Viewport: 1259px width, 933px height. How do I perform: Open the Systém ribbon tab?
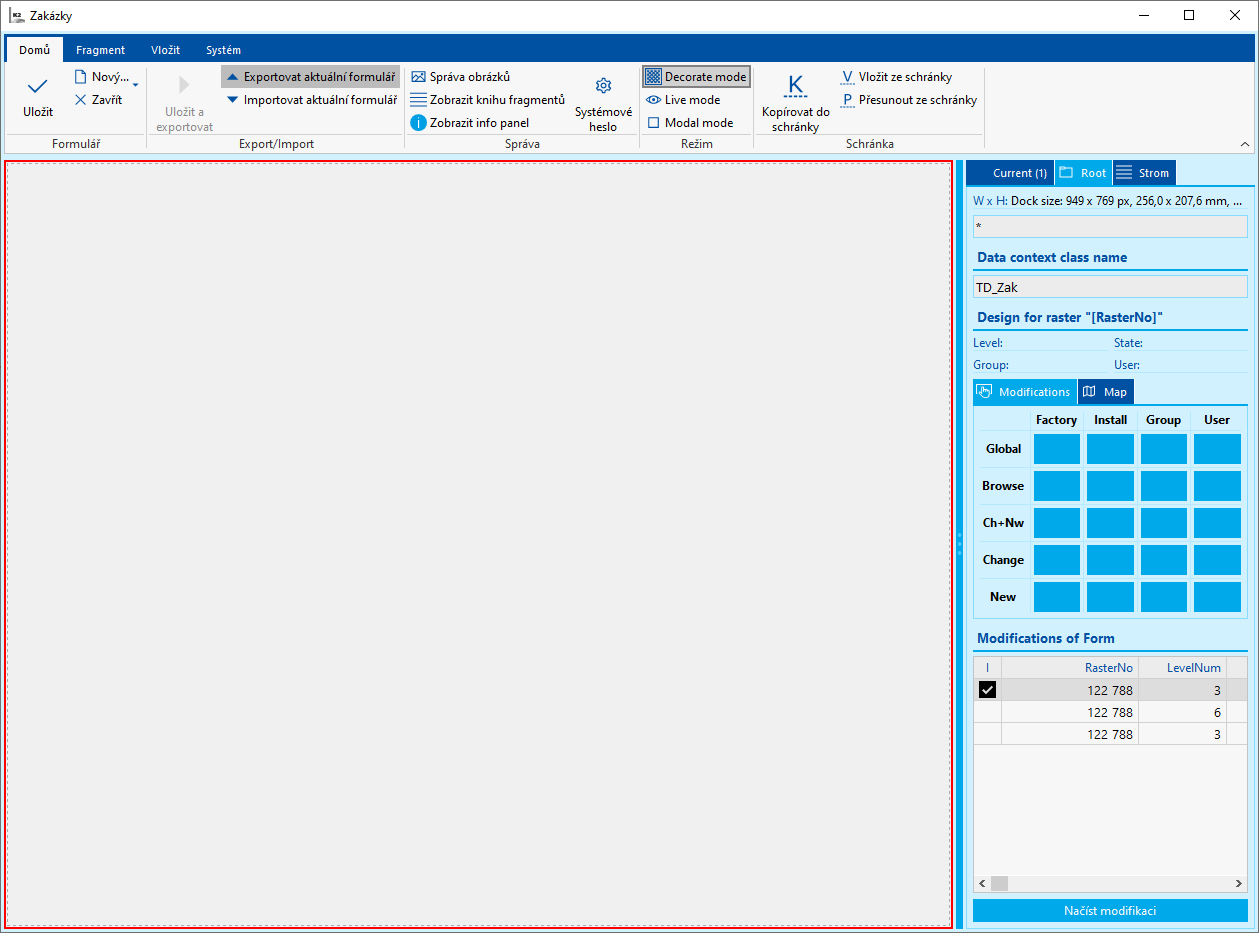pos(223,50)
